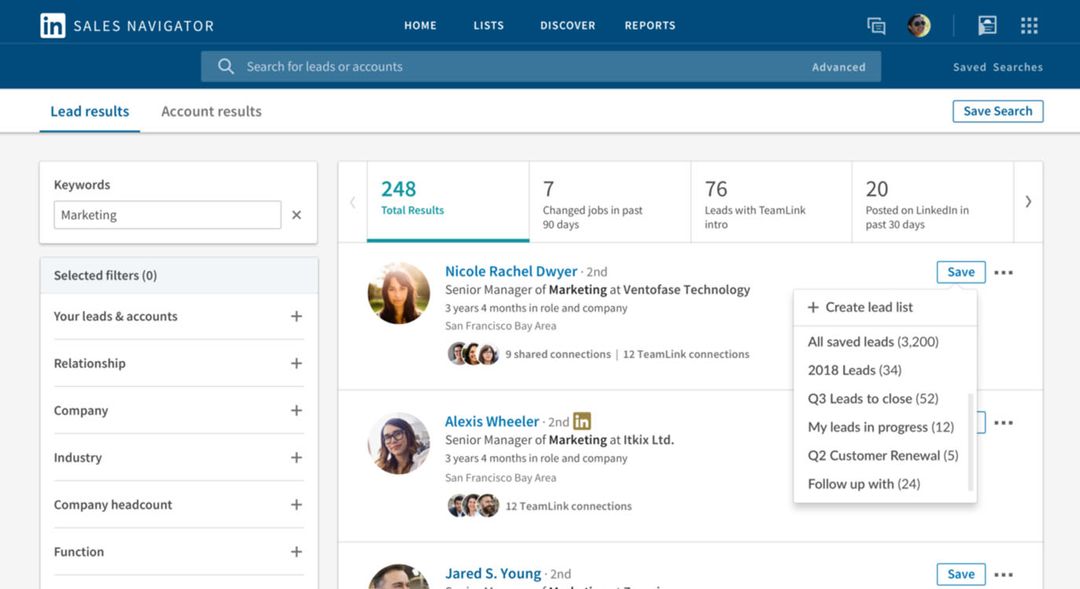Viewport: 1080px width, 589px height.
Task: Open the ellipsis menu on Nicole Rachel Dwyer
Action: [x=1004, y=271]
